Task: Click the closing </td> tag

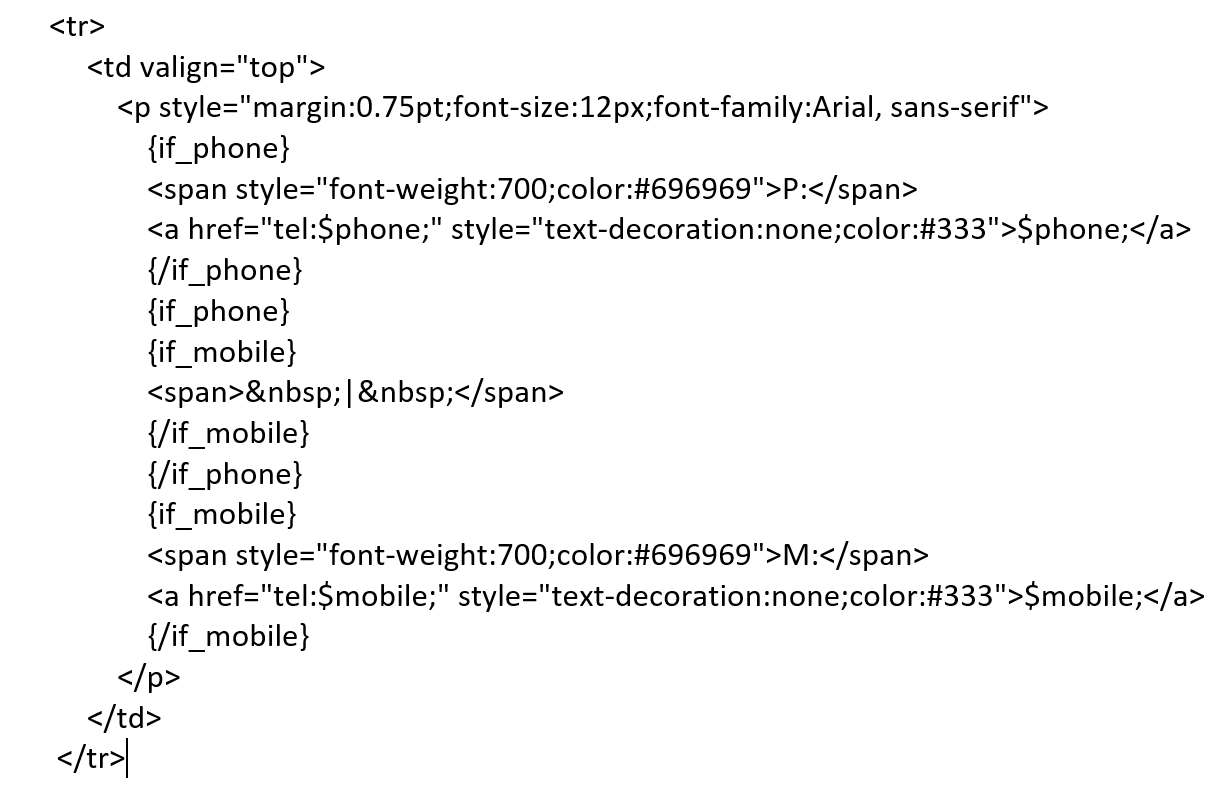Action: point(124,718)
